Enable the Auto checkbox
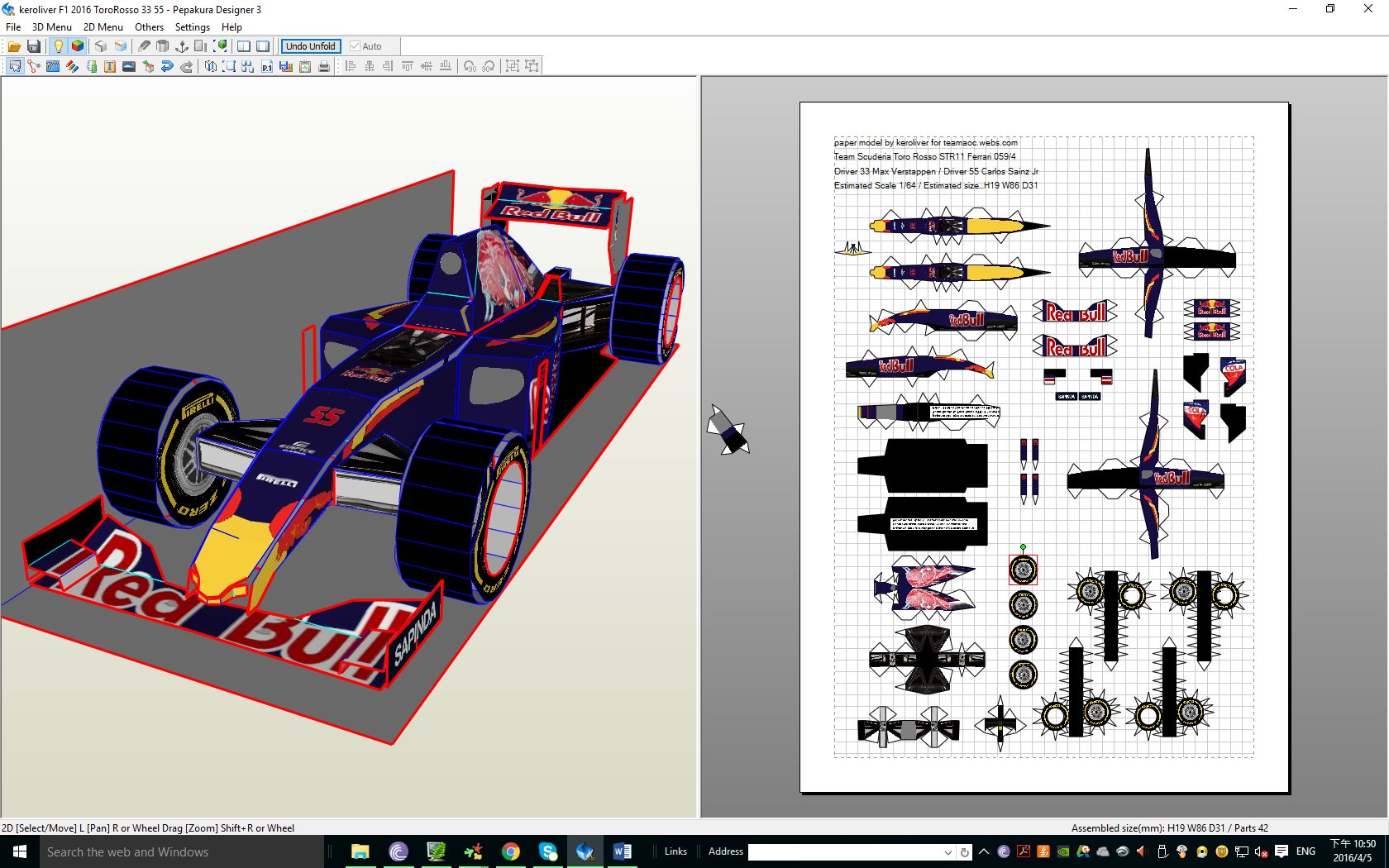Screen dimensions: 1389x868 click(x=356, y=46)
